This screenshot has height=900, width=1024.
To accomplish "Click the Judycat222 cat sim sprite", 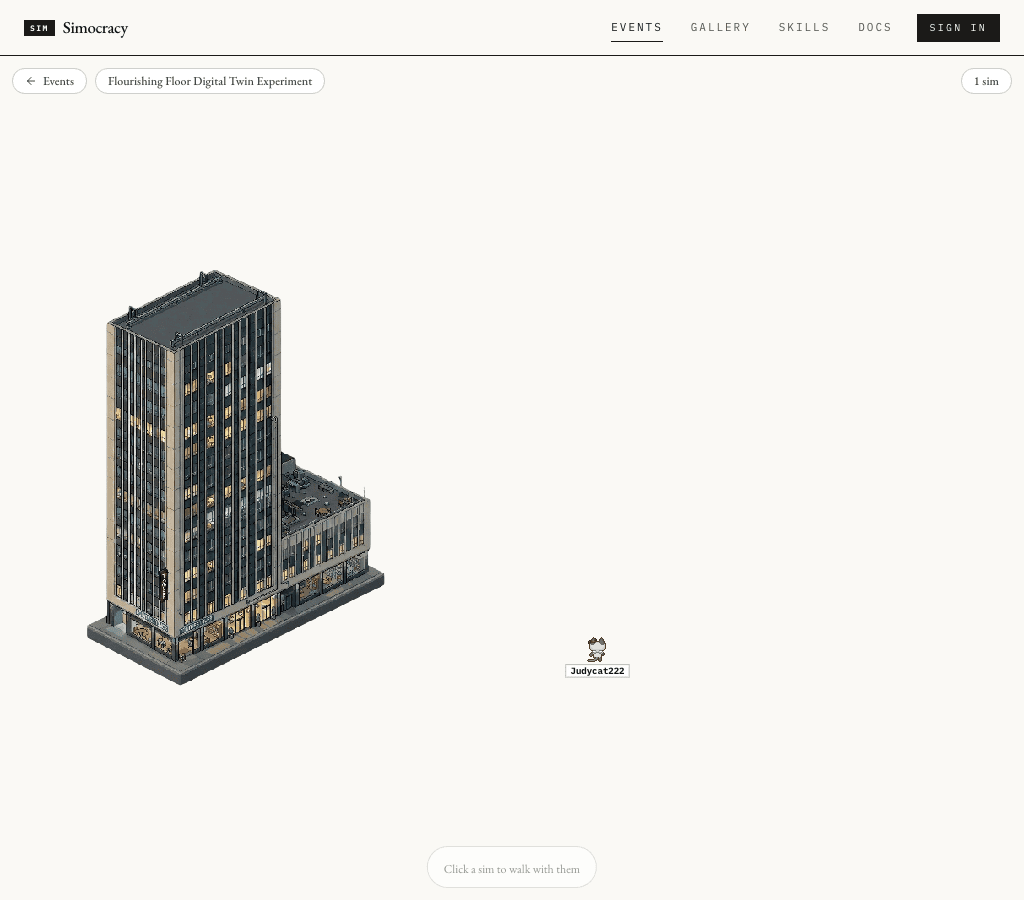I will (x=596, y=649).
